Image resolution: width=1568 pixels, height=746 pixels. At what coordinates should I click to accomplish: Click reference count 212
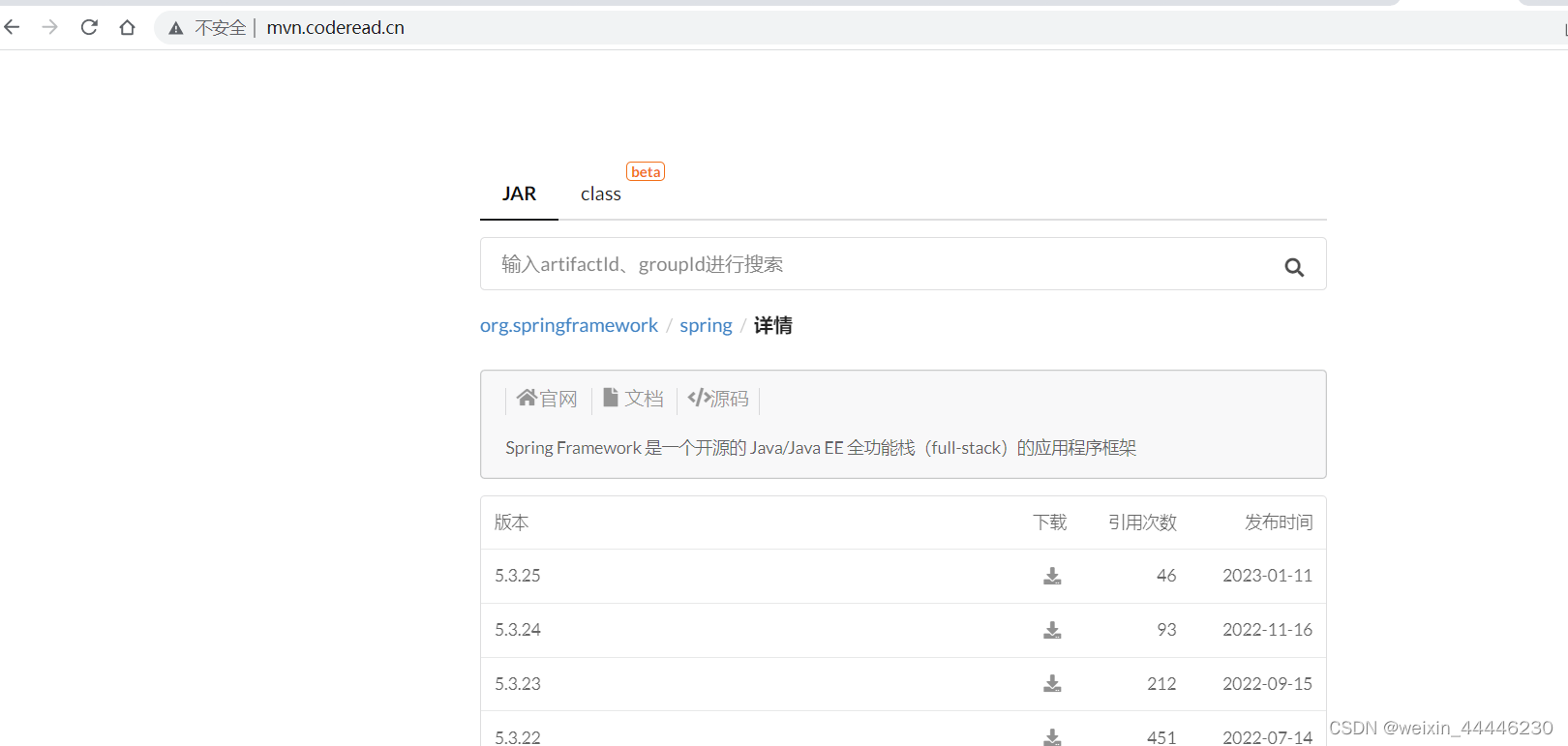point(1161,684)
